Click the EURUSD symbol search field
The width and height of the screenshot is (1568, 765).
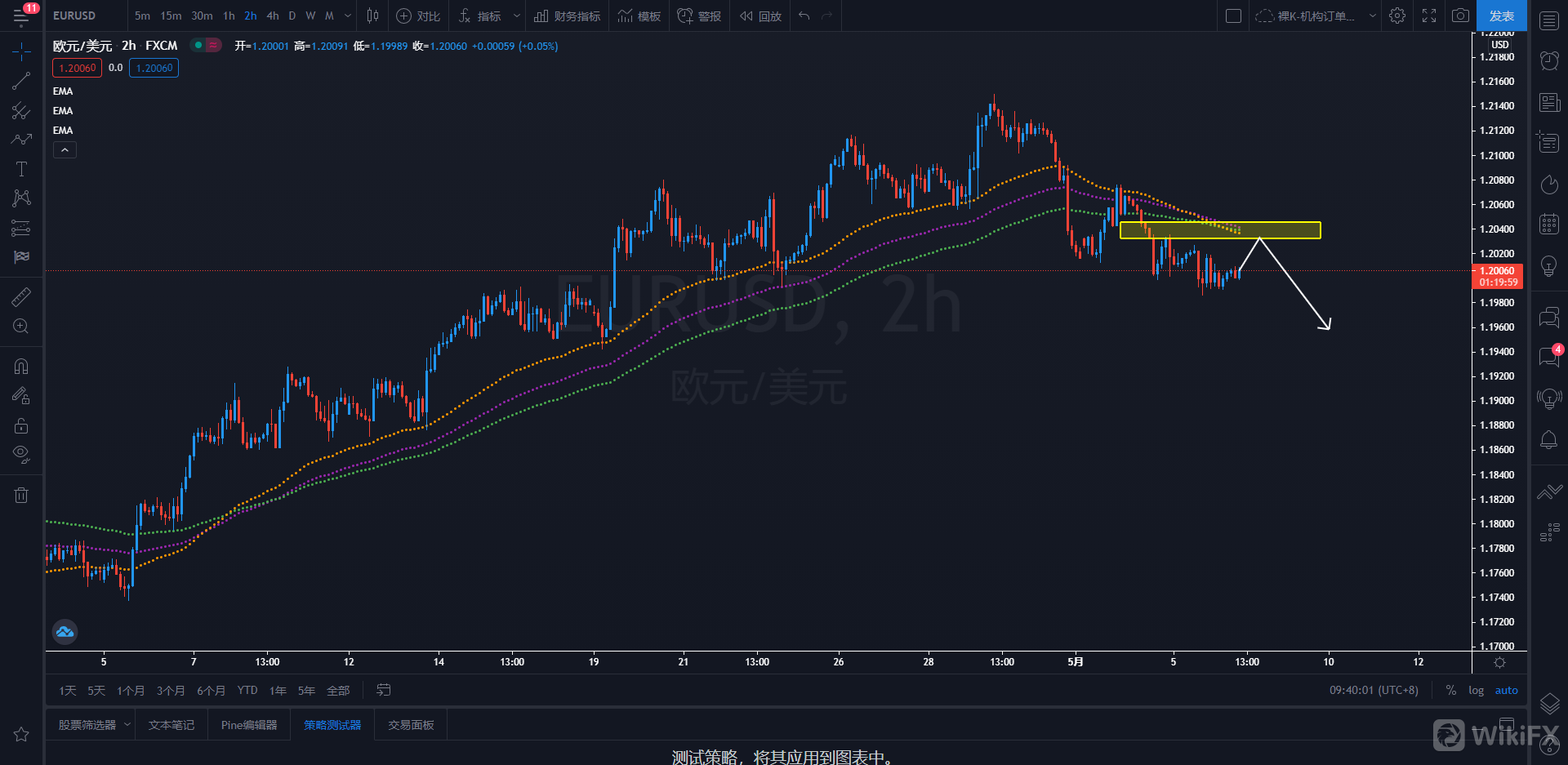75,16
